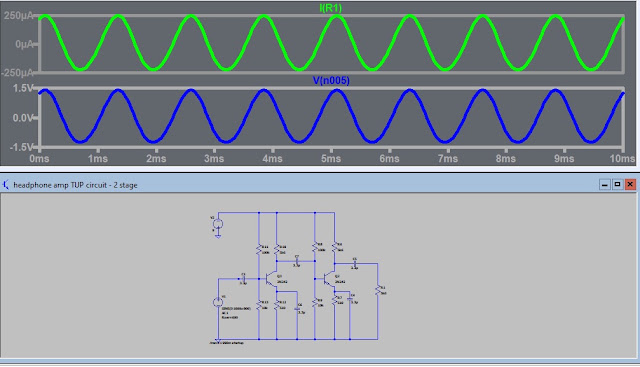
Task: Click the 0.0V axis label
Action: coord(23,118)
